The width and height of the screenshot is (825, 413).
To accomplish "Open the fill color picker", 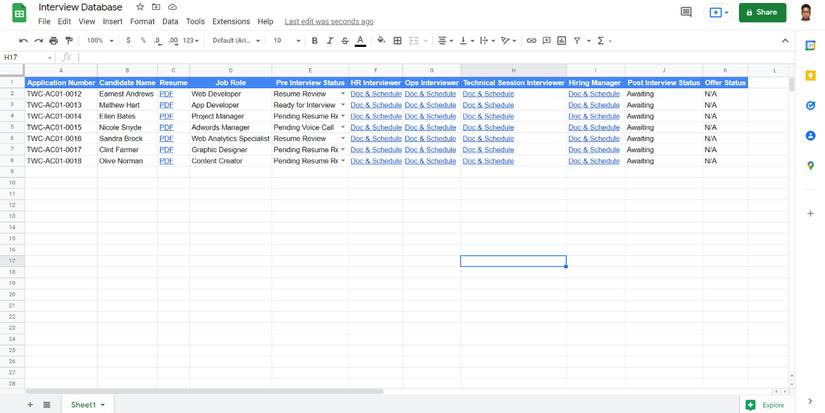I will (381, 41).
